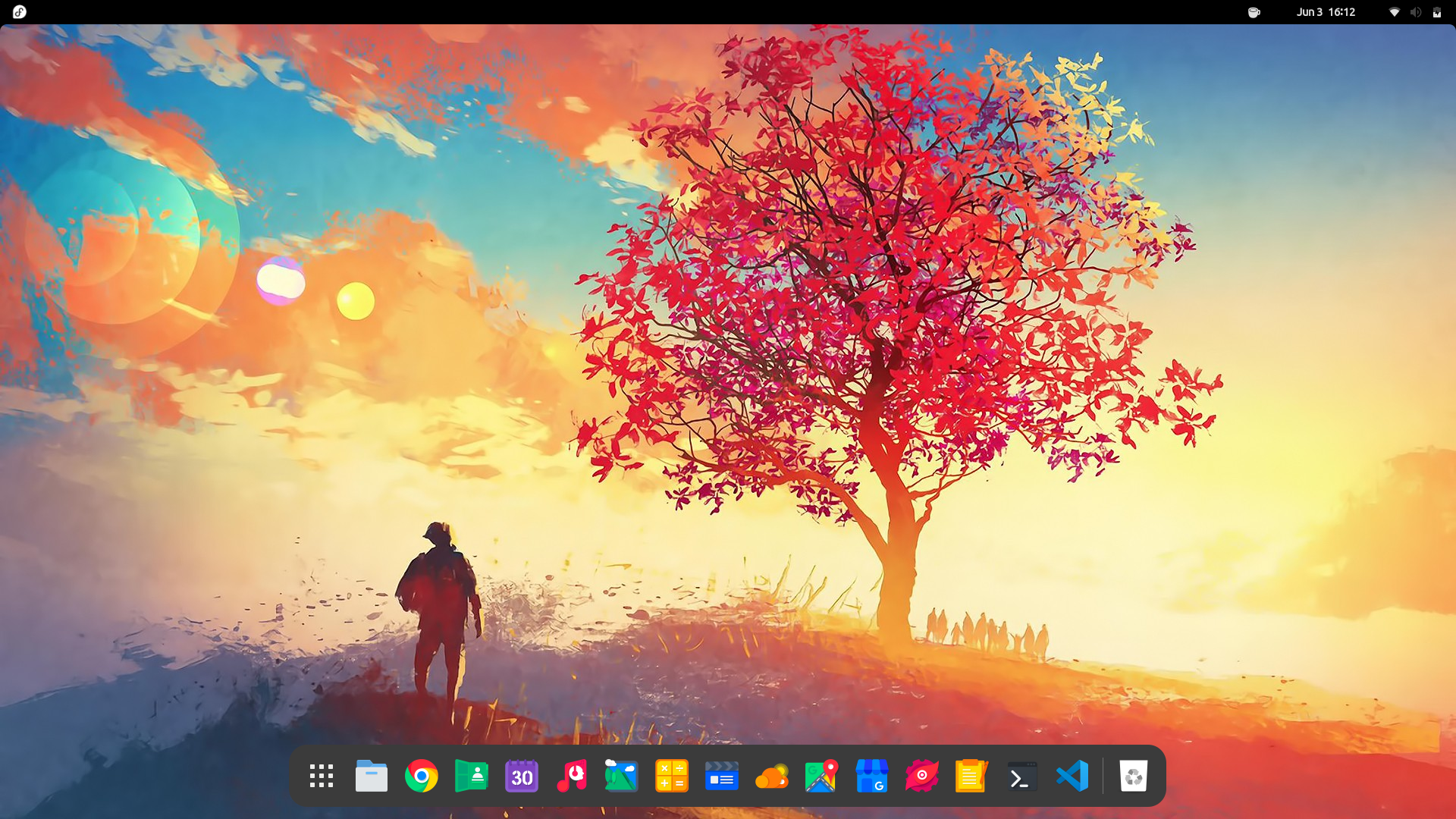Open the Files manager from dock
This screenshot has height=819, width=1456.
(x=372, y=776)
